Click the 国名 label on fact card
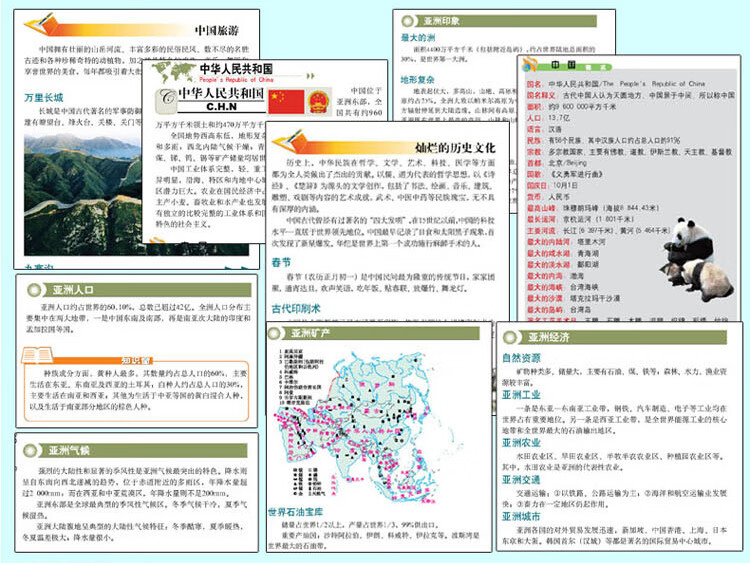 pyautogui.click(x=534, y=84)
